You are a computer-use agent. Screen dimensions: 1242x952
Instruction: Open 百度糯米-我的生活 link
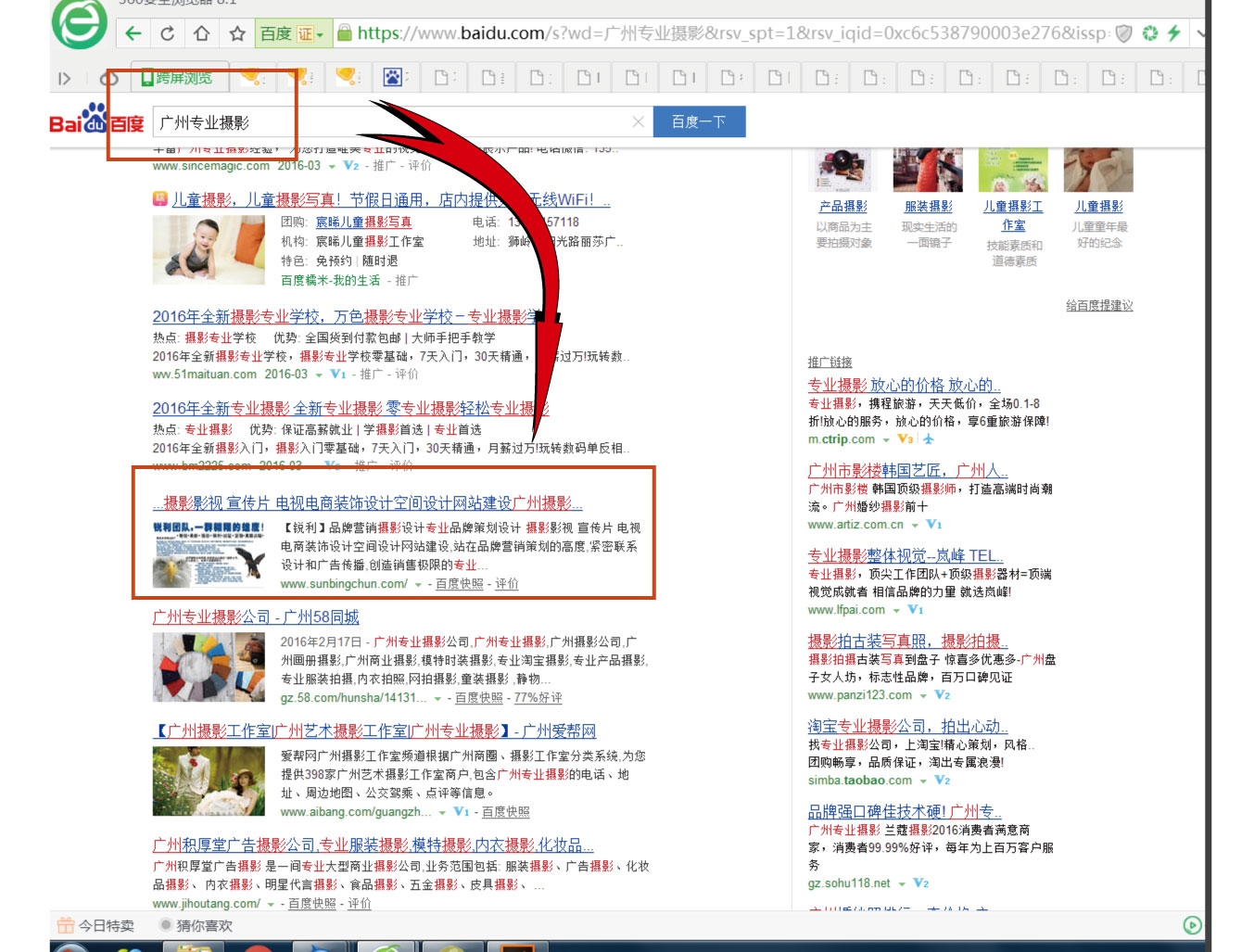point(331,280)
